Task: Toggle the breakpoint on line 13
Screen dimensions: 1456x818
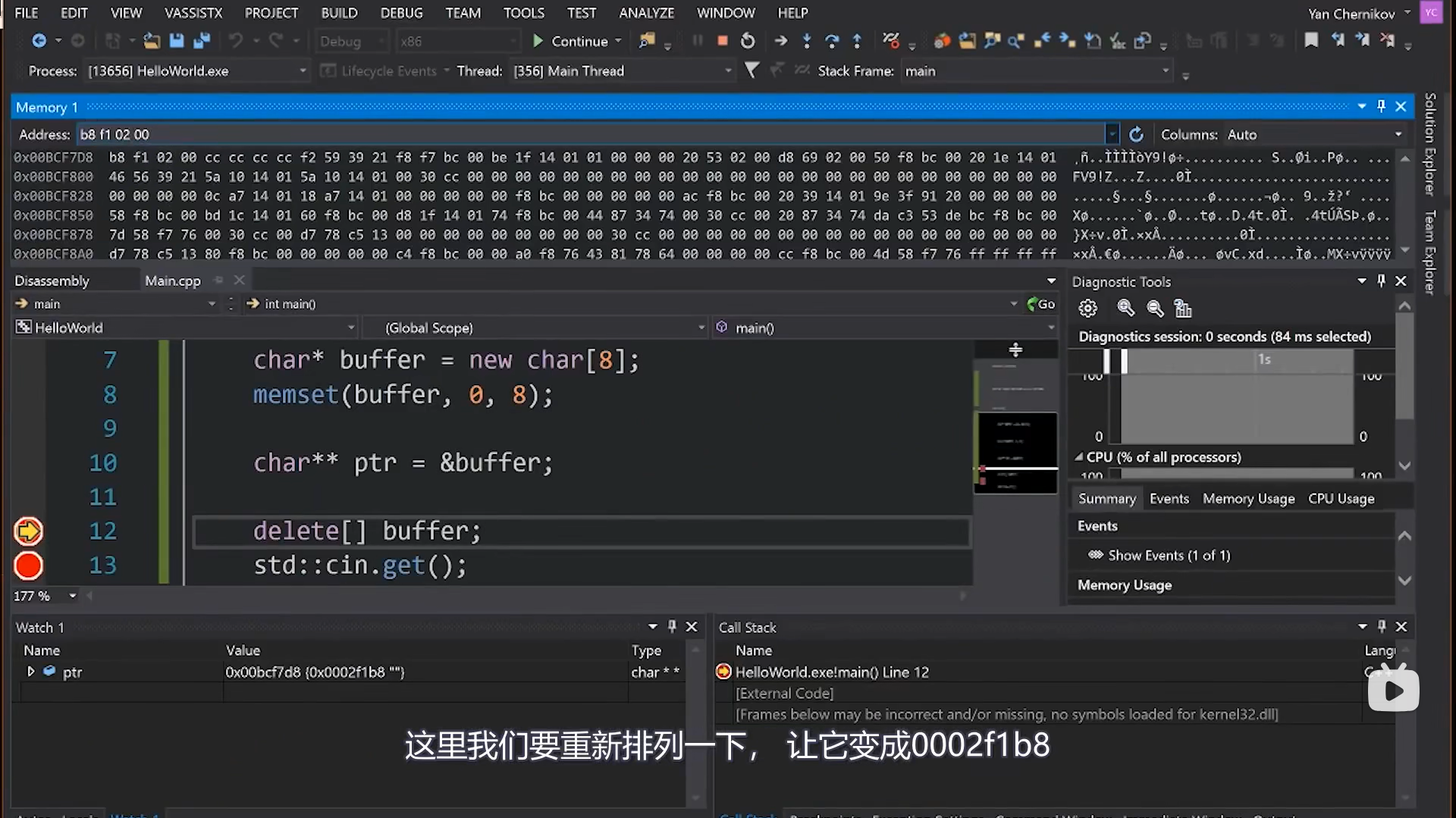Action: [29, 566]
